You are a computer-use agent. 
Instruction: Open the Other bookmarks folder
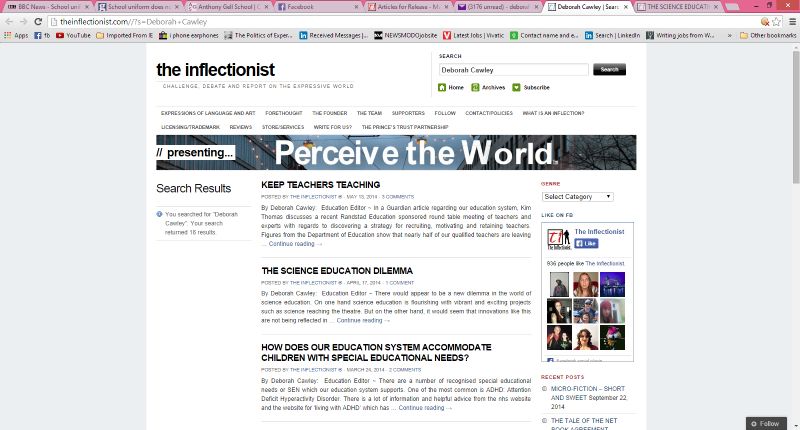768,36
